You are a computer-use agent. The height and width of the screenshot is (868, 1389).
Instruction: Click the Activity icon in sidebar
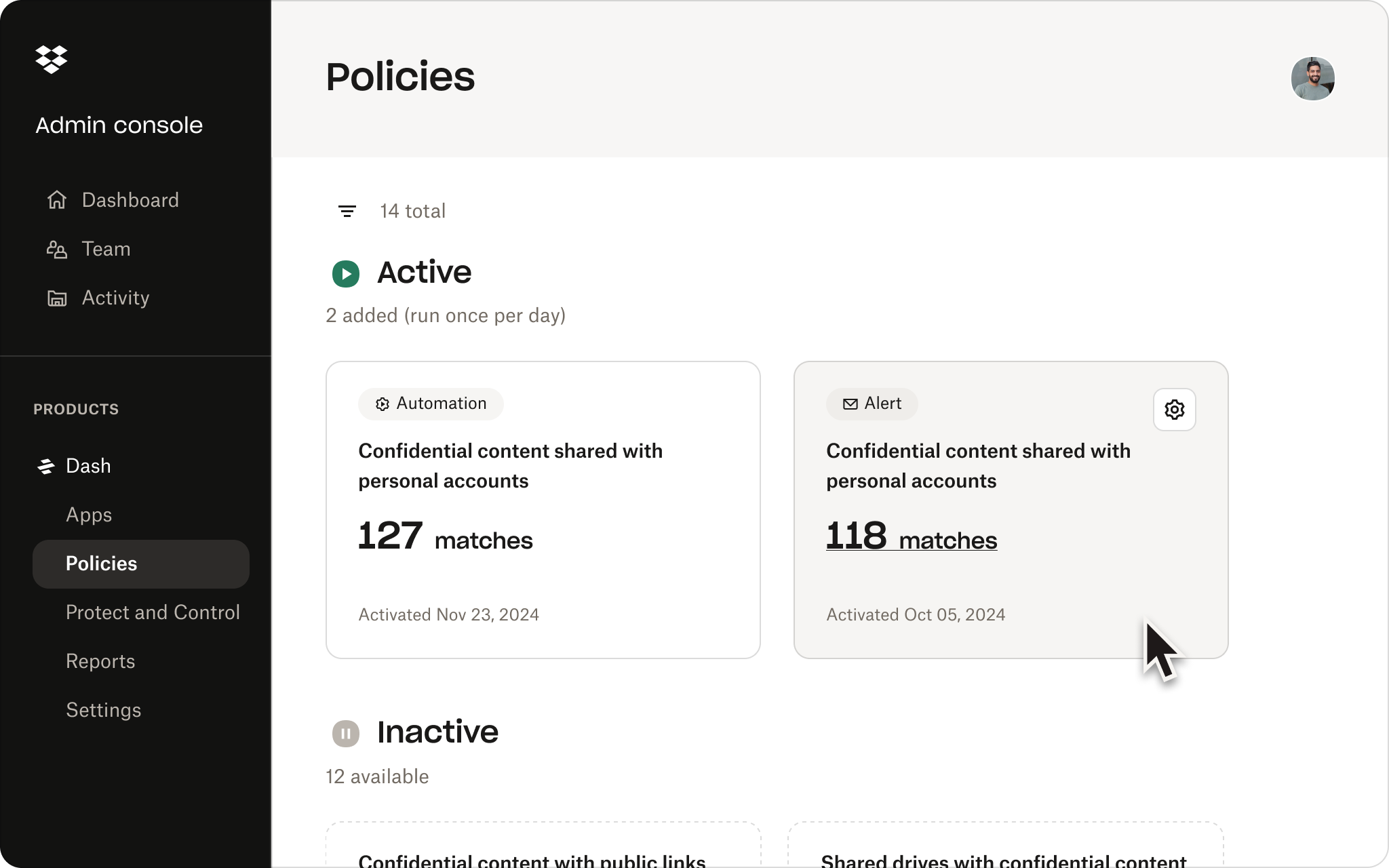click(x=57, y=298)
